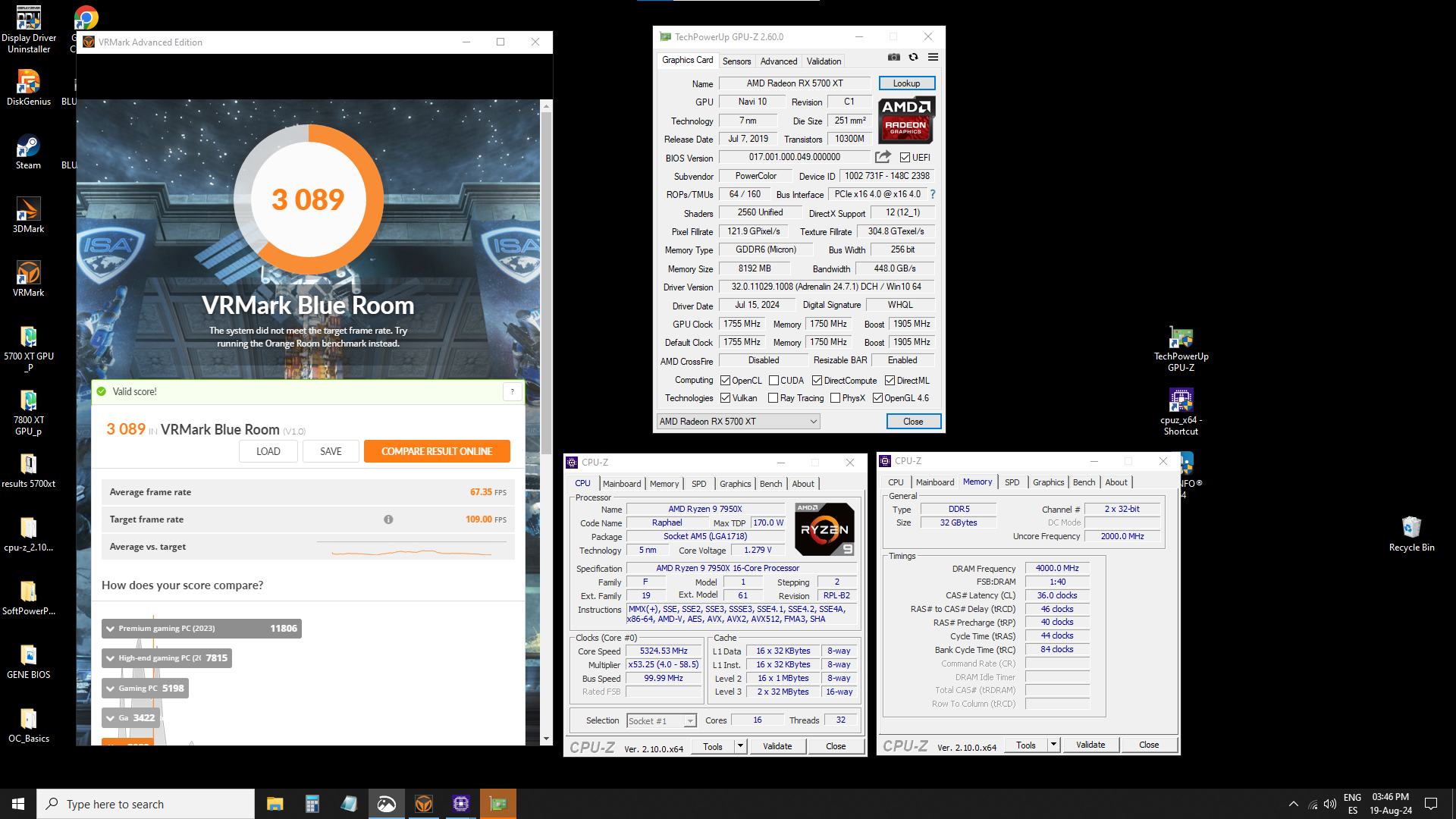The height and width of the screenshot is (819, 1456).
Task: Open GENE BIOS desktop file
Action: (x=29, y=661)
